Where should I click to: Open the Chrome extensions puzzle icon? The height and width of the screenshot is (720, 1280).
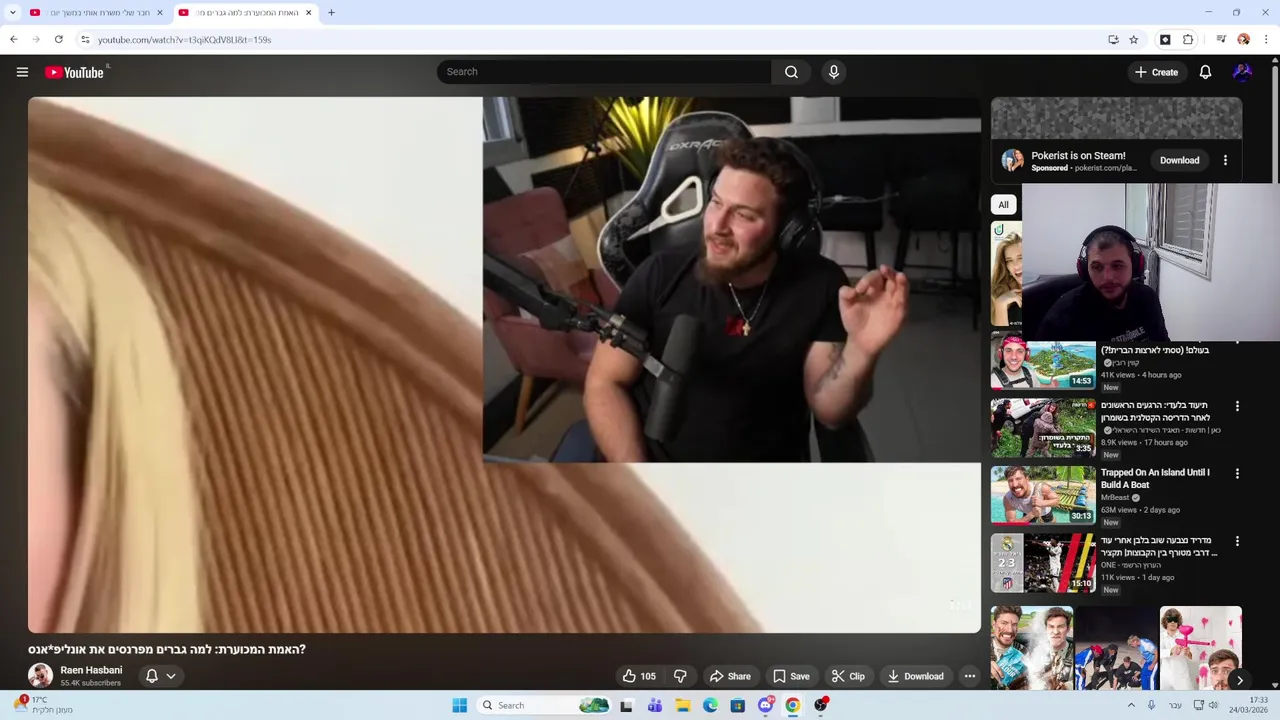[x=1188, y=40]
